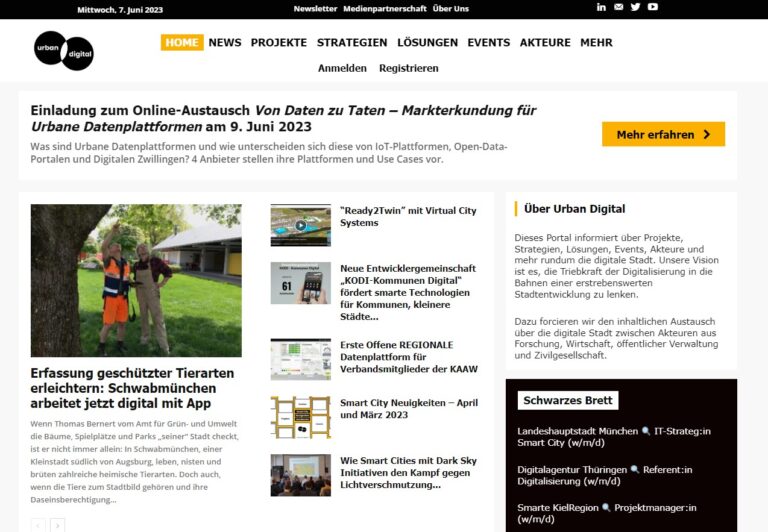Open the Über Uns link
Screen dimensions: 768x532
point(451,8)
